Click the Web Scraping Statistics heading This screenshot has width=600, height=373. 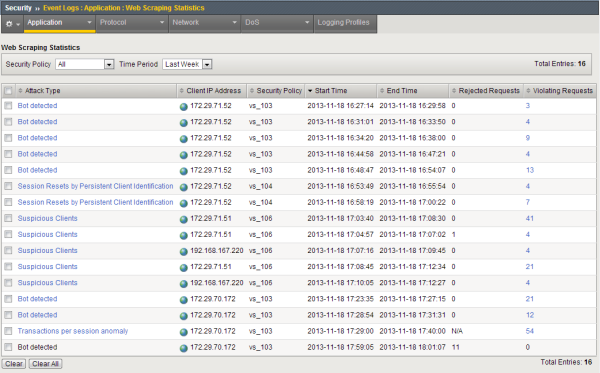(x=41, y=47)
